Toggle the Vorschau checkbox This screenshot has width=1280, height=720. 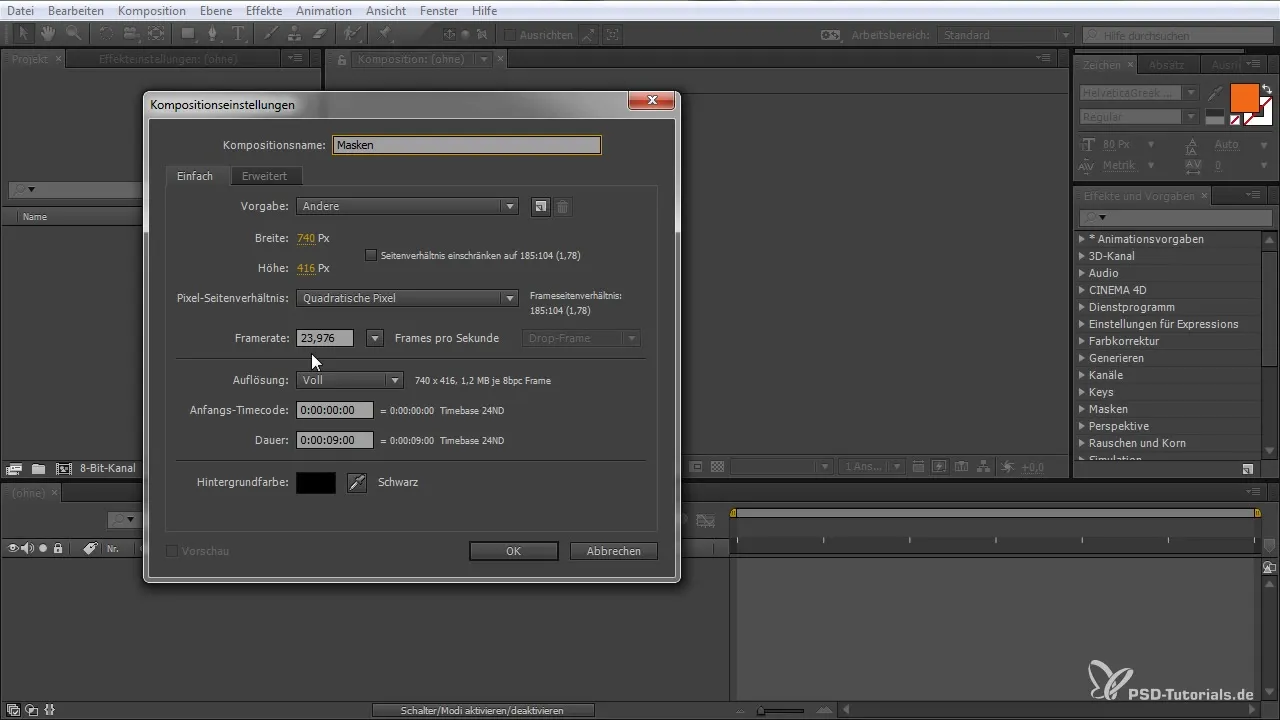pyautogui.click(x=172, y=551)
